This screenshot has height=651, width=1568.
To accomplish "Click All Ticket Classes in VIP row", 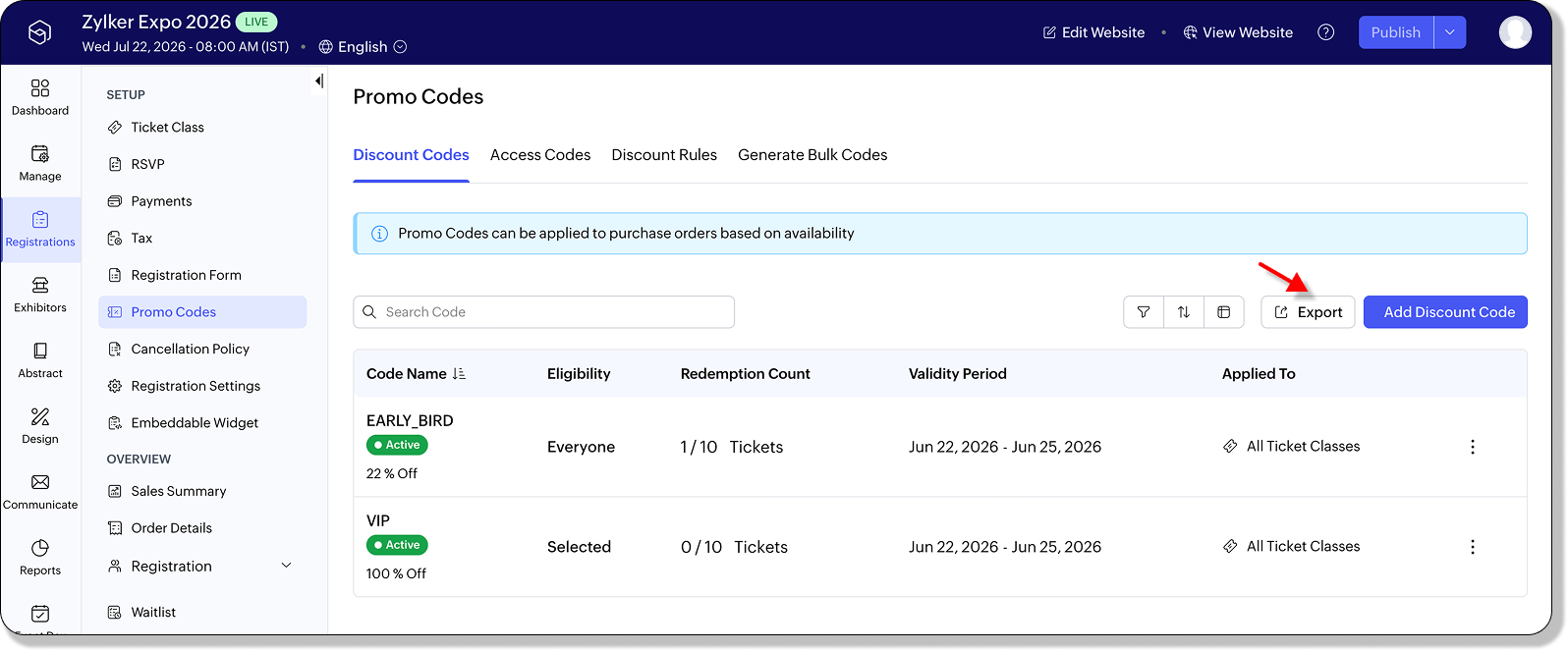I will click(x=1291, y=546).
